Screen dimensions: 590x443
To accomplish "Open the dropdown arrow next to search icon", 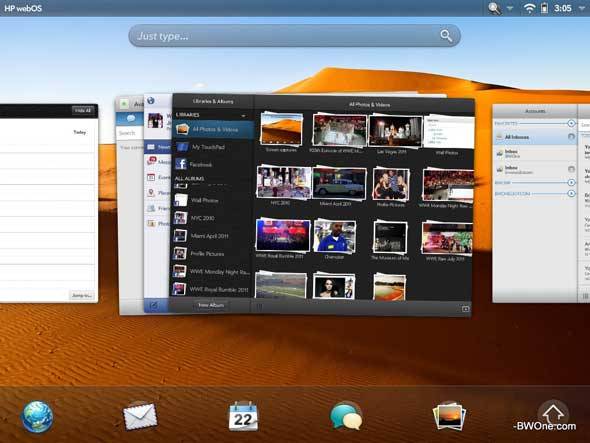I will click(x=510, y=8).
